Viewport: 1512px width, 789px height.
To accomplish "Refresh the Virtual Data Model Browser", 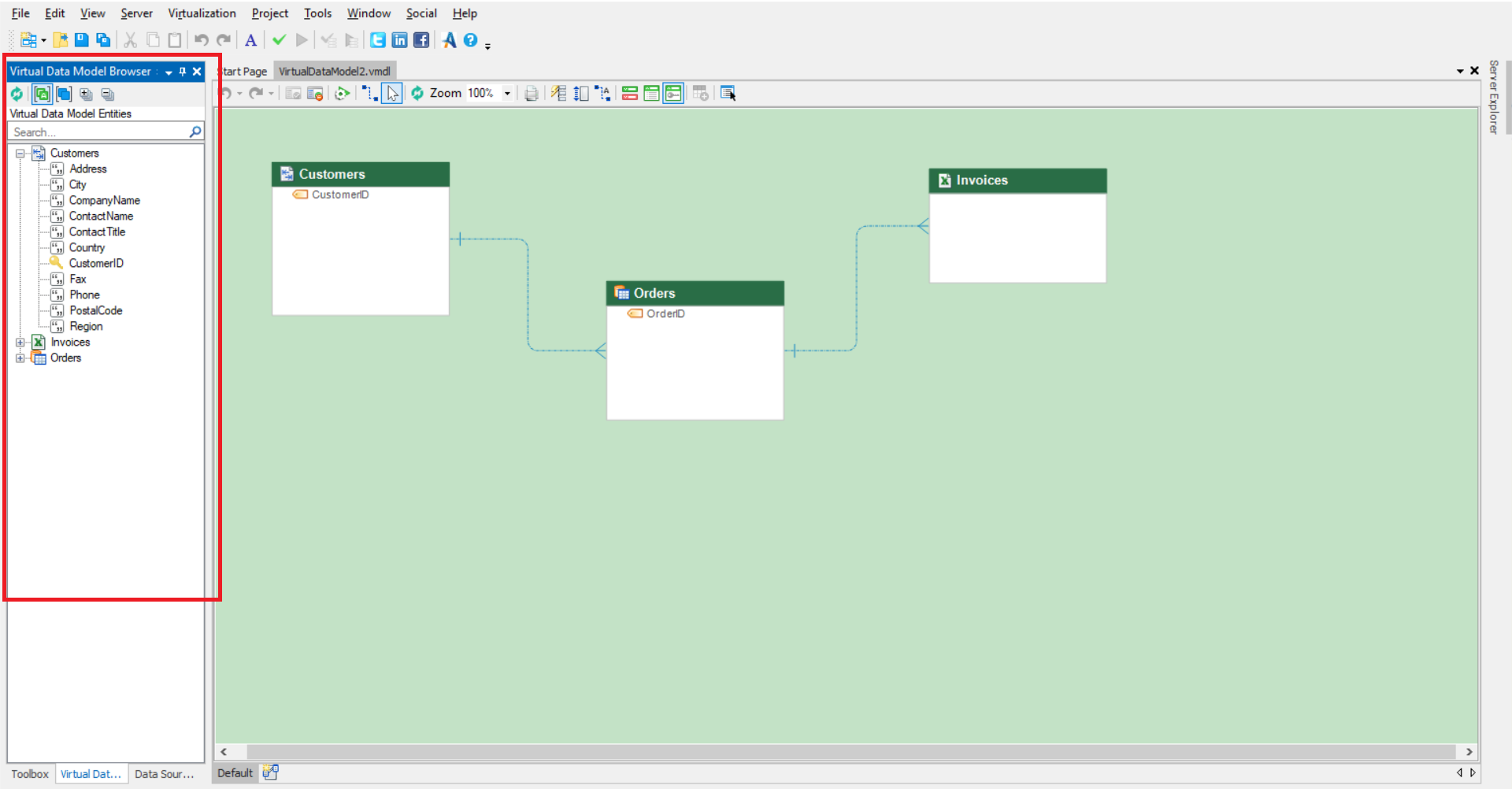I will 17,94.
